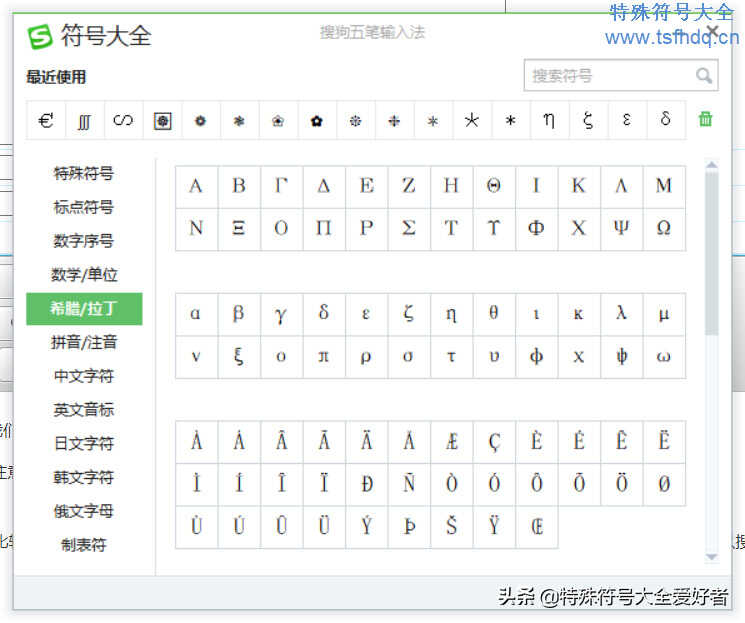Image resolution: width=745 pixels, height=623 pixels.
Task: Insert the euro sign from recently used
Action: click(x=46, y=120)
